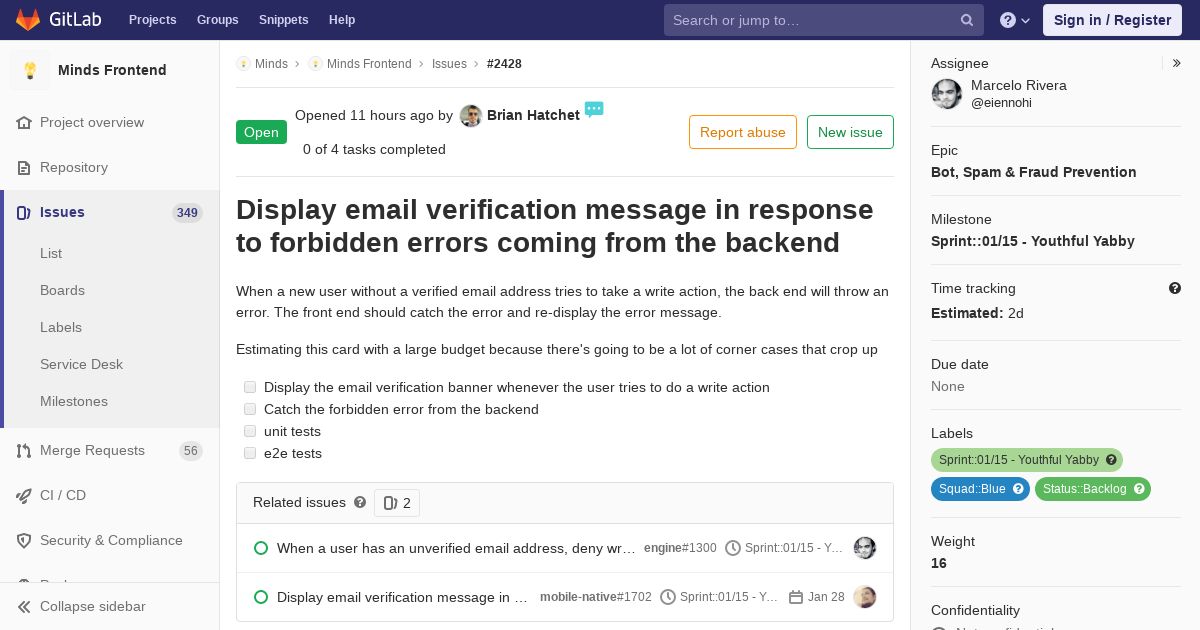Open top navbar Help link

(x=342, y=20)
